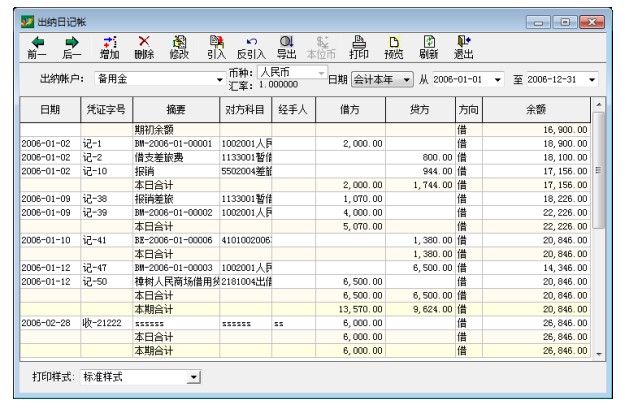Select voucher 记-47 cell
Screen dimensions: 629x405
coord(106,268)
